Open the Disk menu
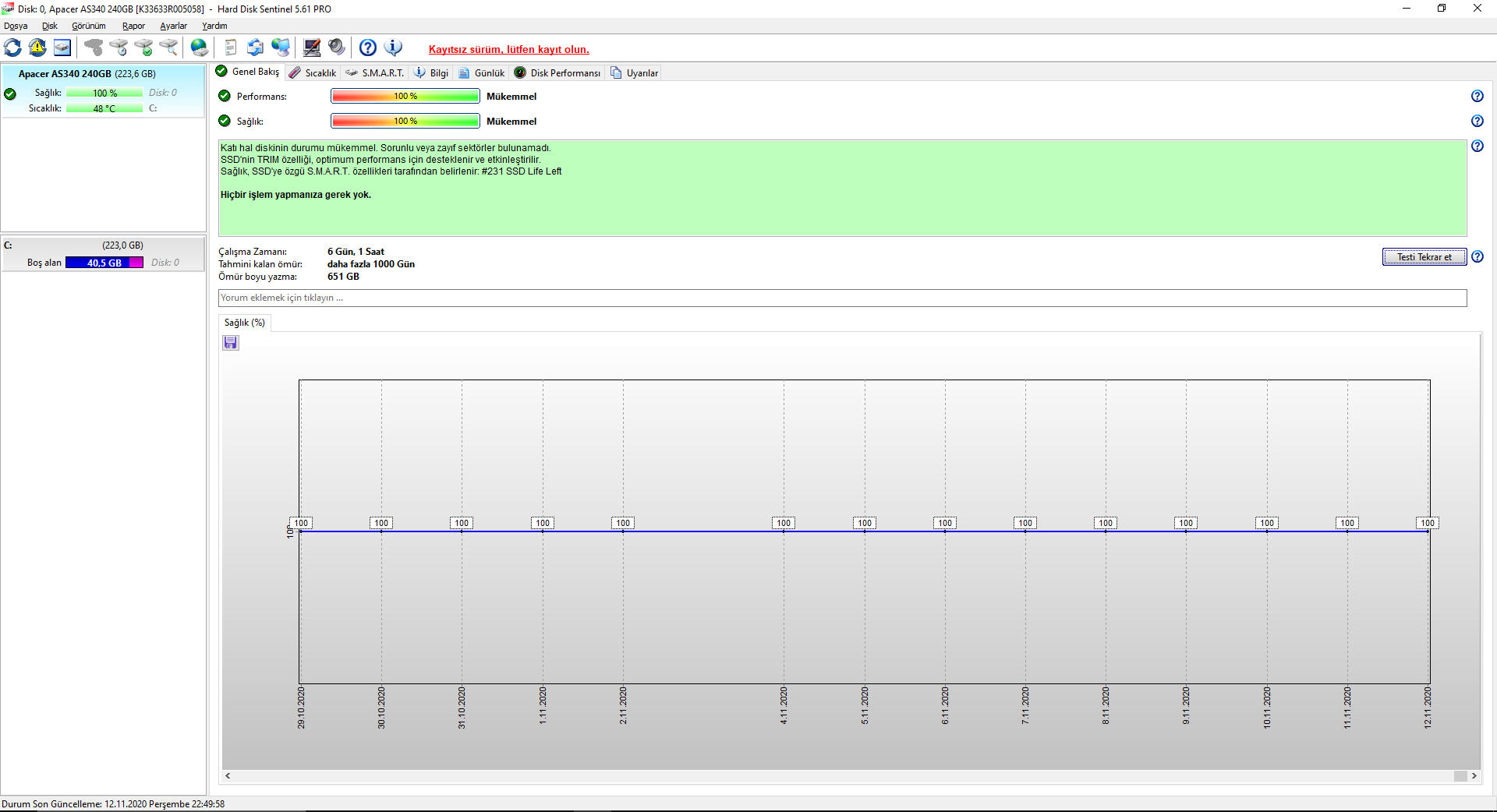Screen dimensions: 1497x812 tap(50, 26)
